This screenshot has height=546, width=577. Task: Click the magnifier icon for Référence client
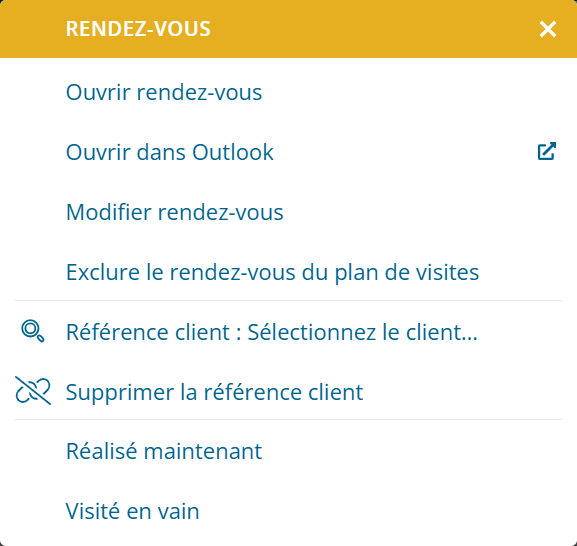pos(33,331)
